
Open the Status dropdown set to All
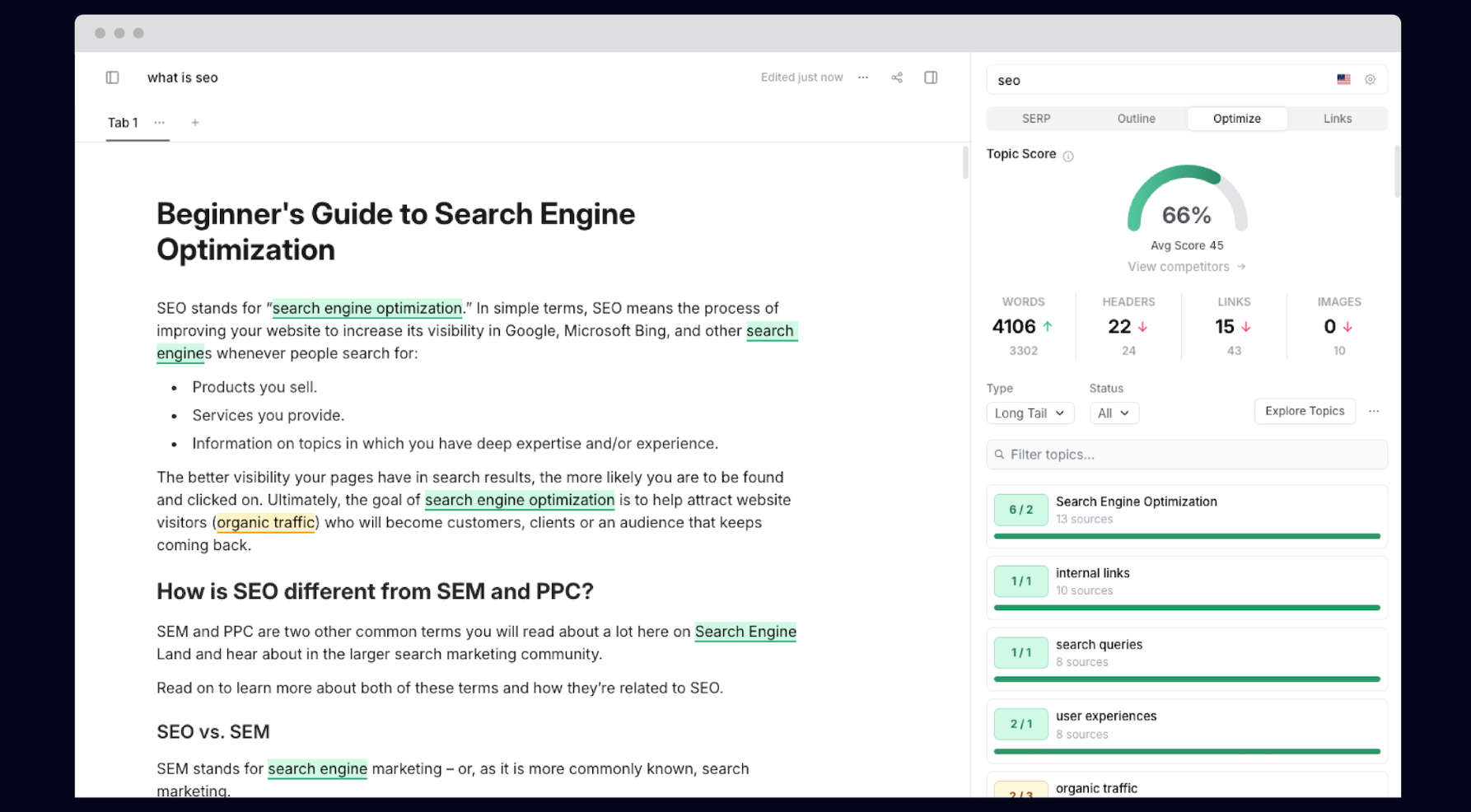pos(1114,413)
